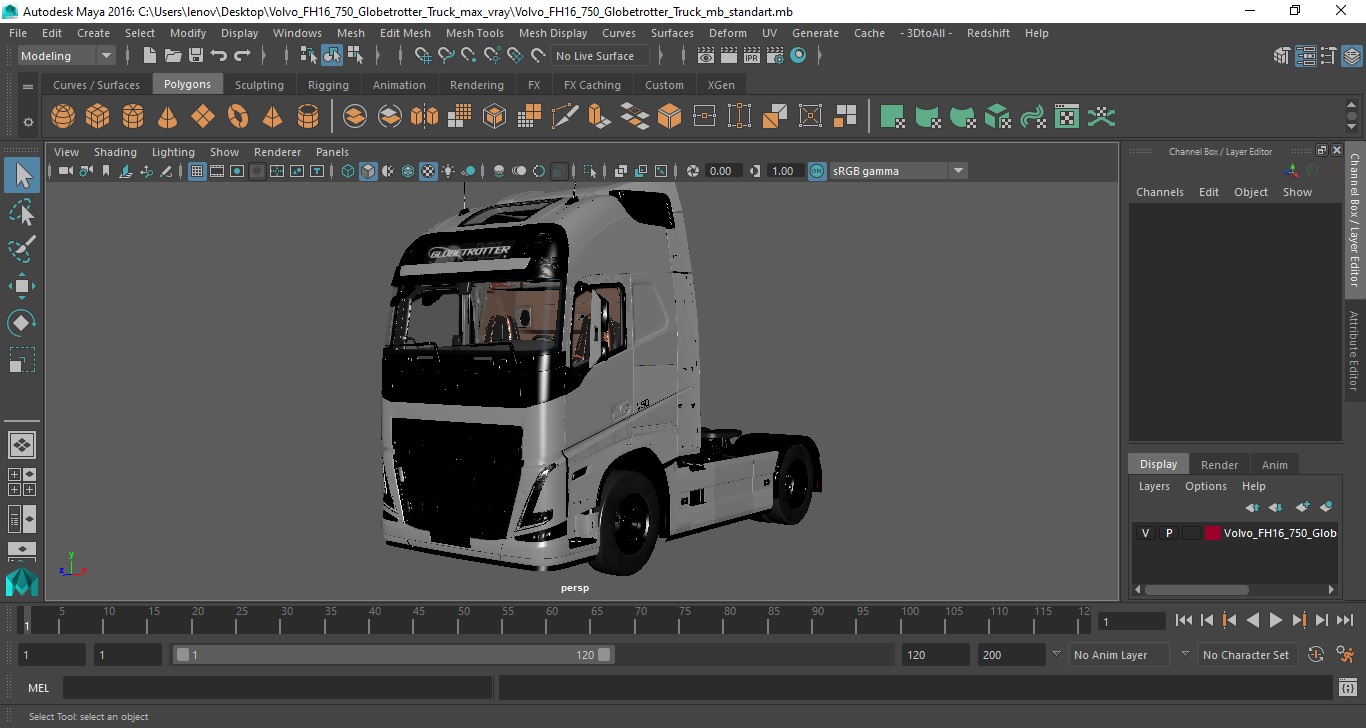The image size is (1366, 728).
Task: Toggle auto keyframe button
Action: pos(1316,655)
